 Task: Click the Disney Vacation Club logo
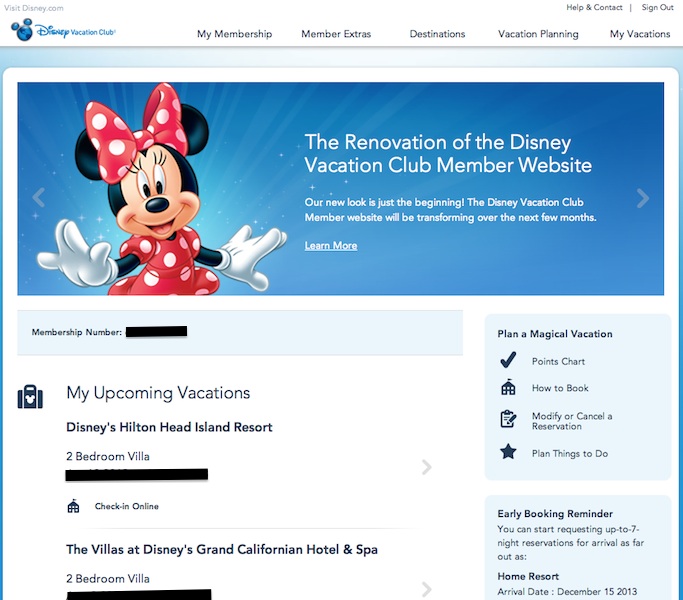(63, 30)
